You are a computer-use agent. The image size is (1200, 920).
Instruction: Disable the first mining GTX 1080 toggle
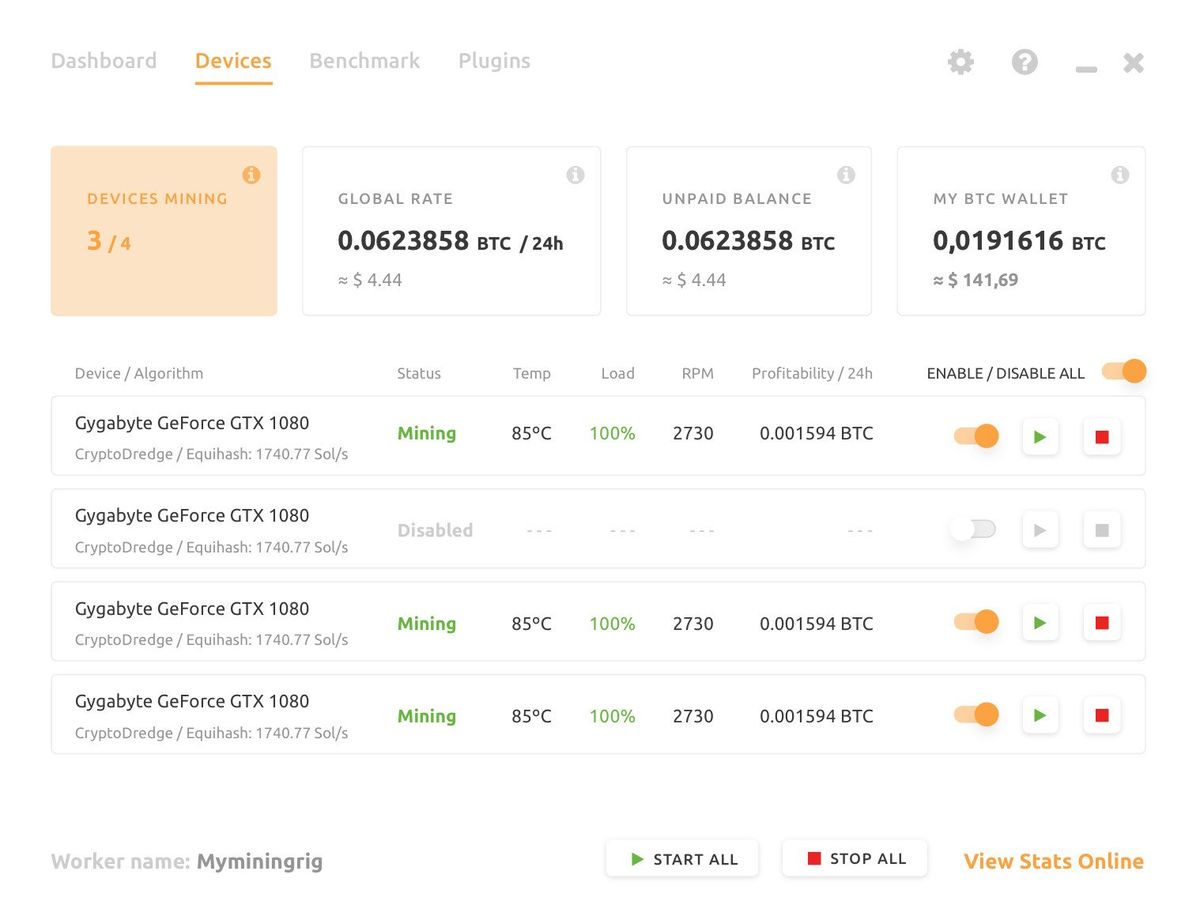pos(974,436)
